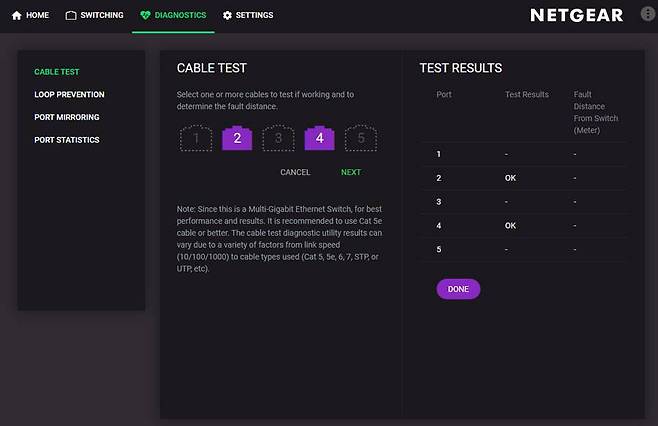
Task: Click NEXT to run the cable test
Action: point(350,172)
